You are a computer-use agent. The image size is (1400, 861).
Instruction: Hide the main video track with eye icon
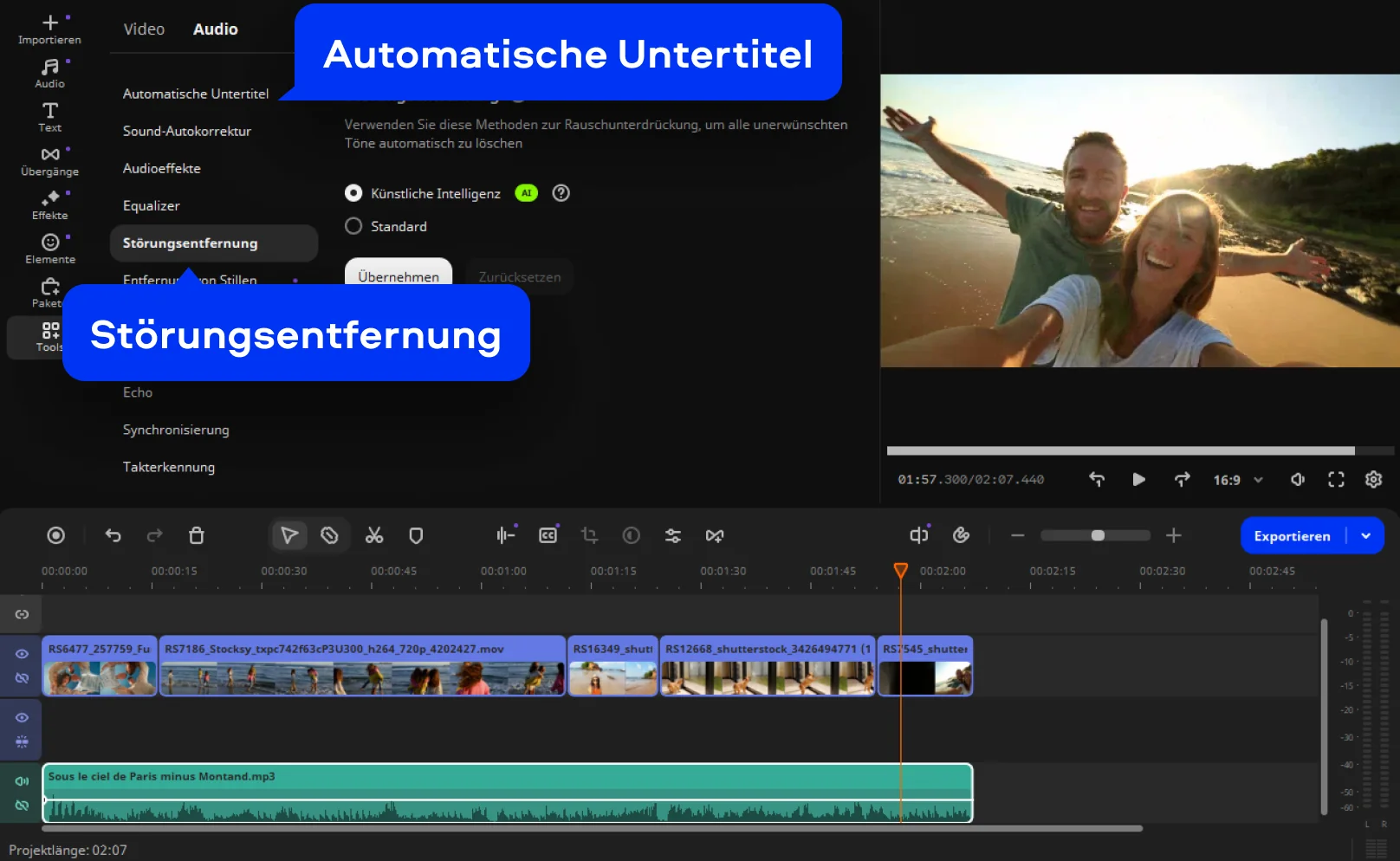pyautogui.click(x=22, y=654)
